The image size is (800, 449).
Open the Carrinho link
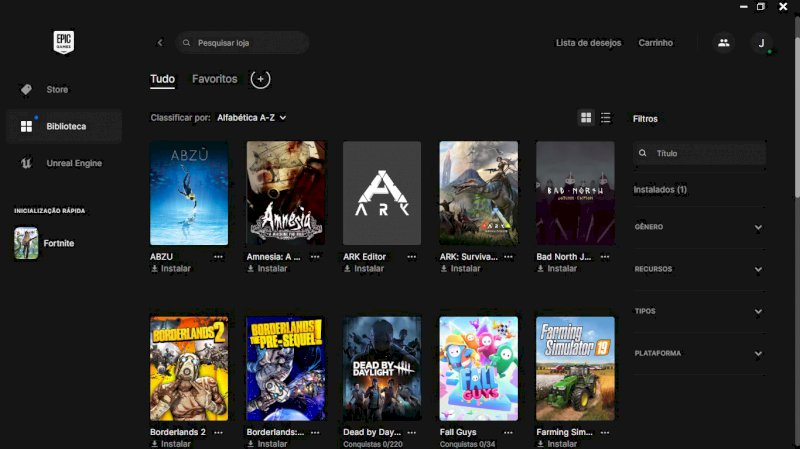(656, 43)
